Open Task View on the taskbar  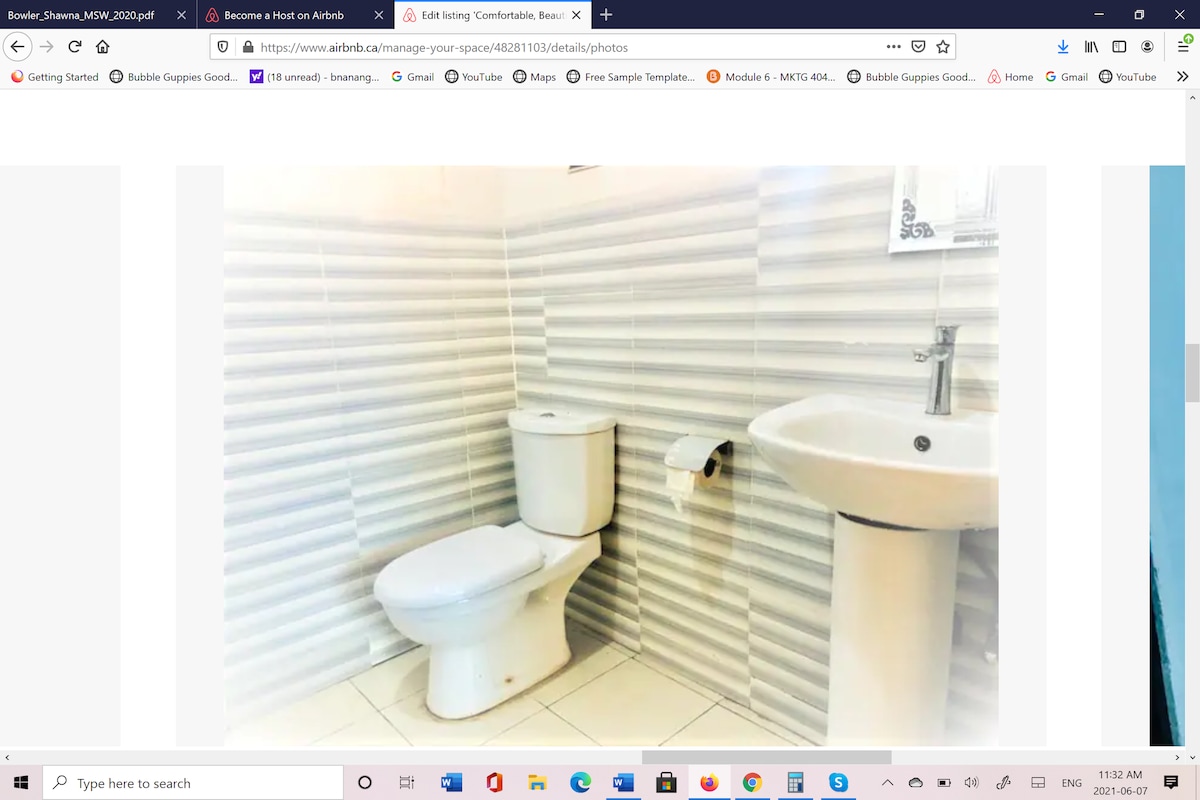pos(407,783)
